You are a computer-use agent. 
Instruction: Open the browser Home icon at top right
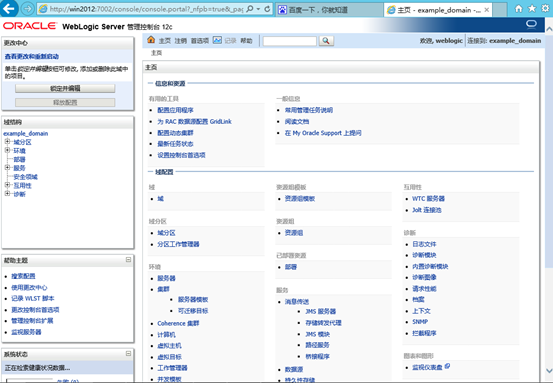[518, 9]
